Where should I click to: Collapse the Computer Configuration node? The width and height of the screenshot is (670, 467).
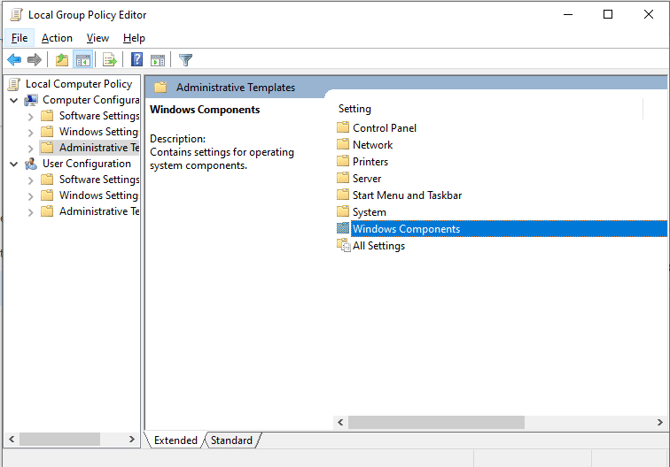(x=14, y=100)
